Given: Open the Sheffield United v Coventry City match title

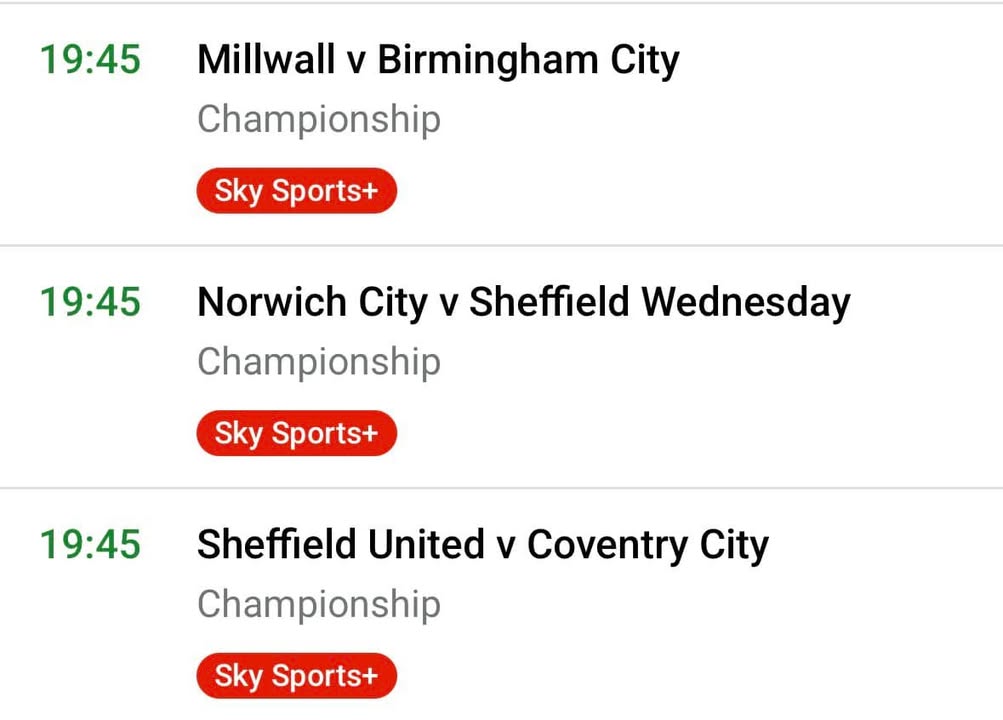Looking at the screenshot, I should (483, 545).
